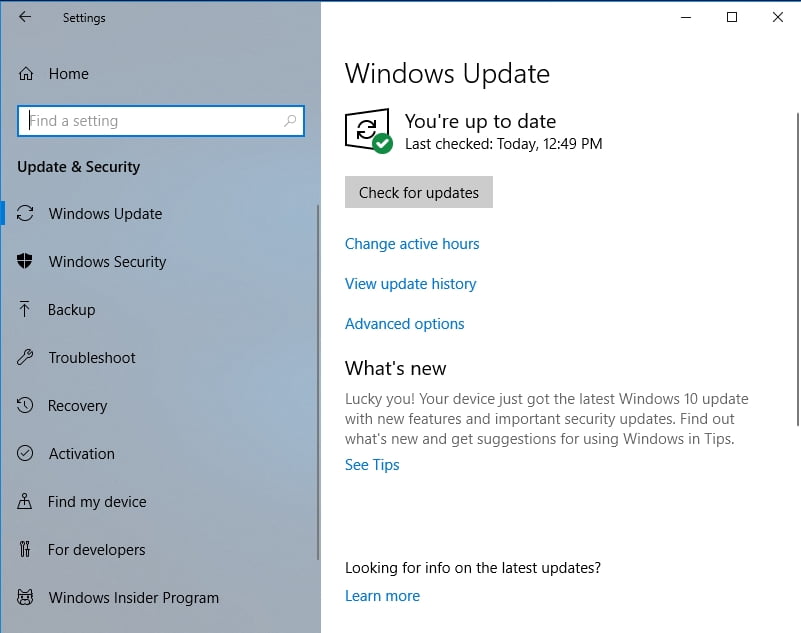
Task: Open Change active hours link
Action: 412,244
